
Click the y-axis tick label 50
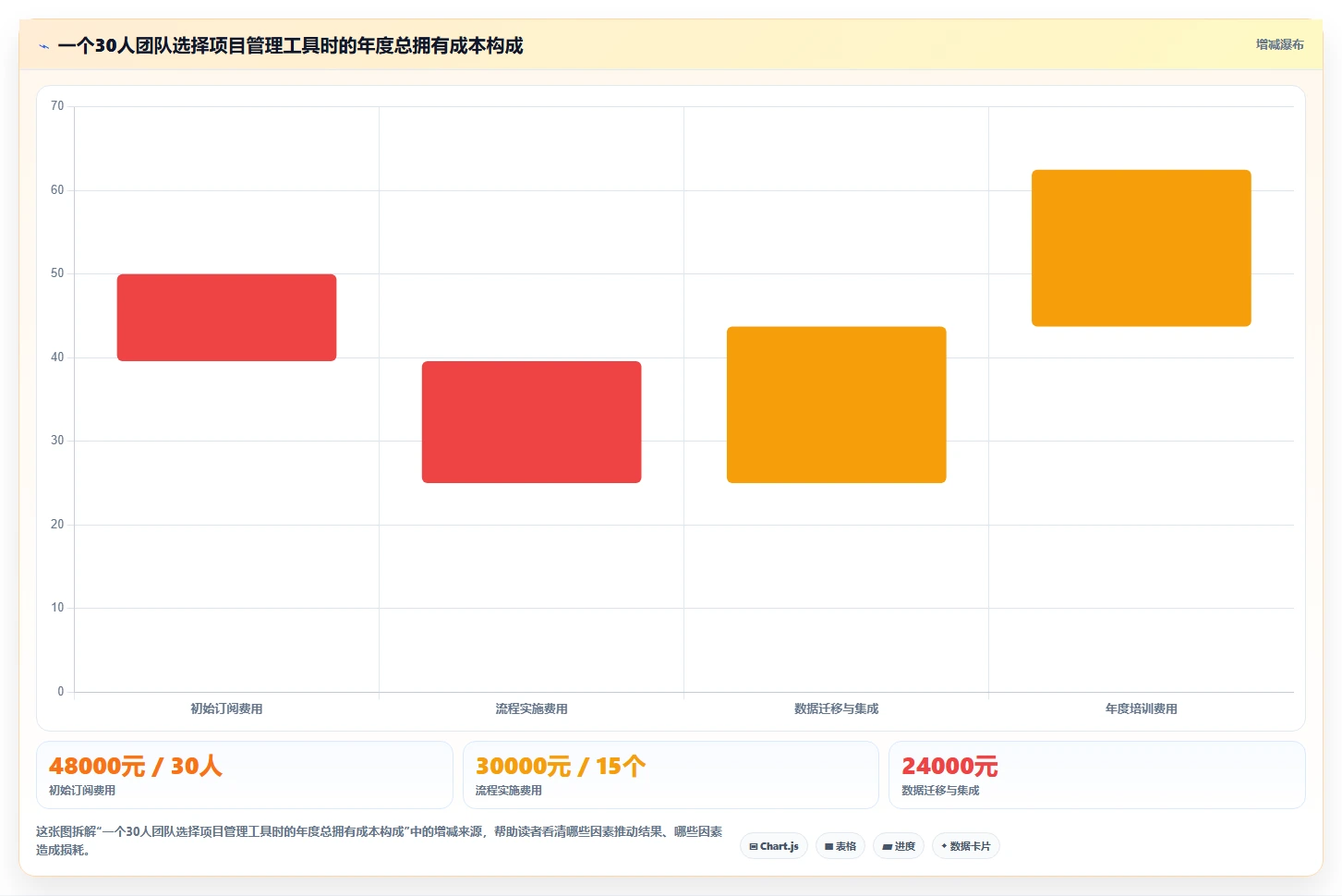(57, 273)
